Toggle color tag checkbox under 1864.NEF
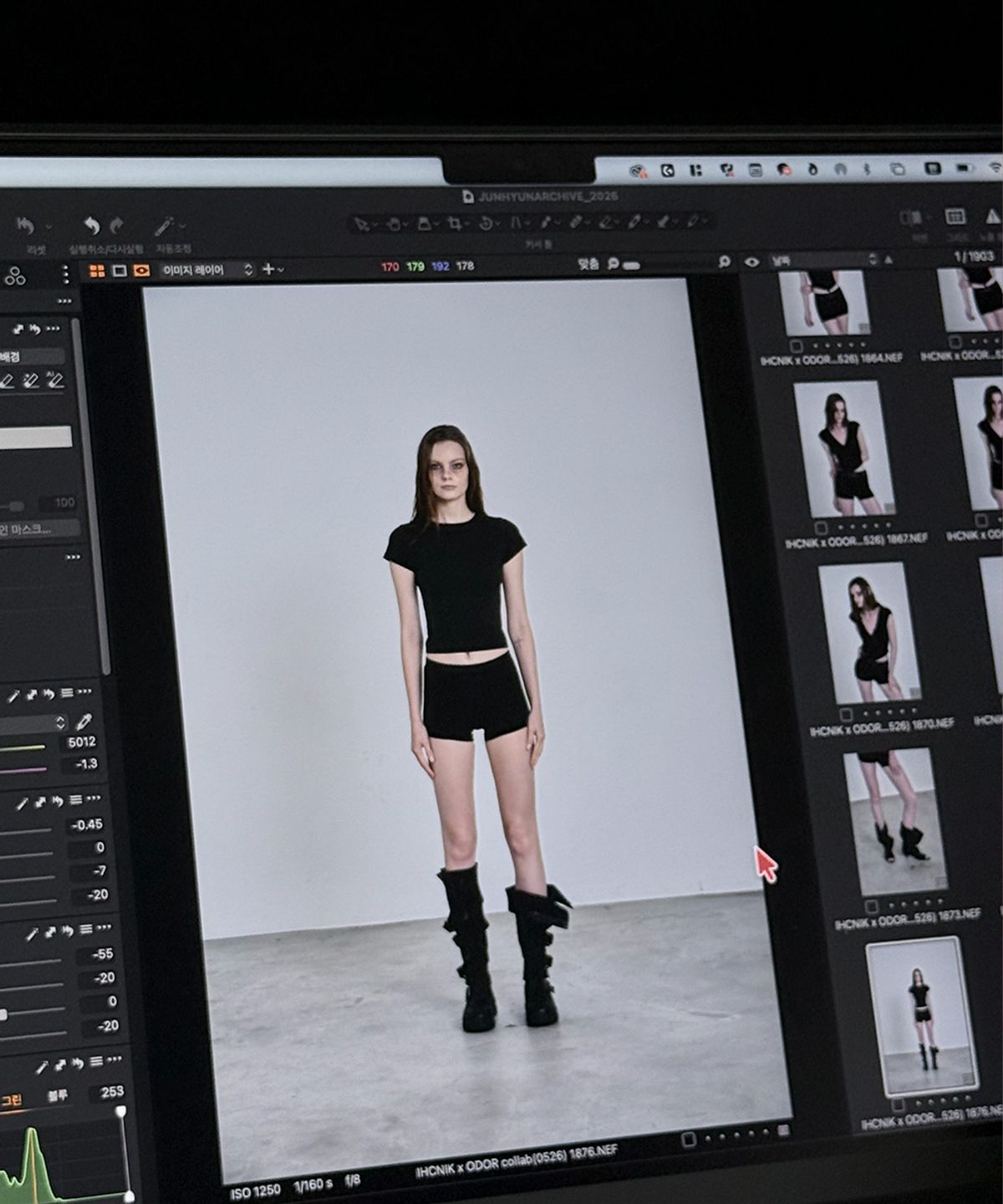Image resolution: width=1003 pixels, height=1204 pixels. pos(796,346)
